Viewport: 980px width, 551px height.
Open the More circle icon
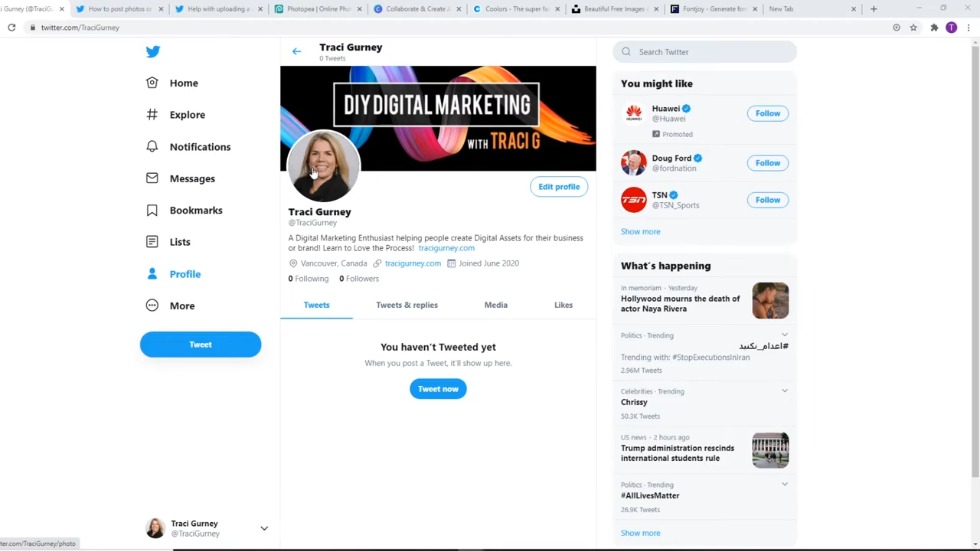pos(152,305)
